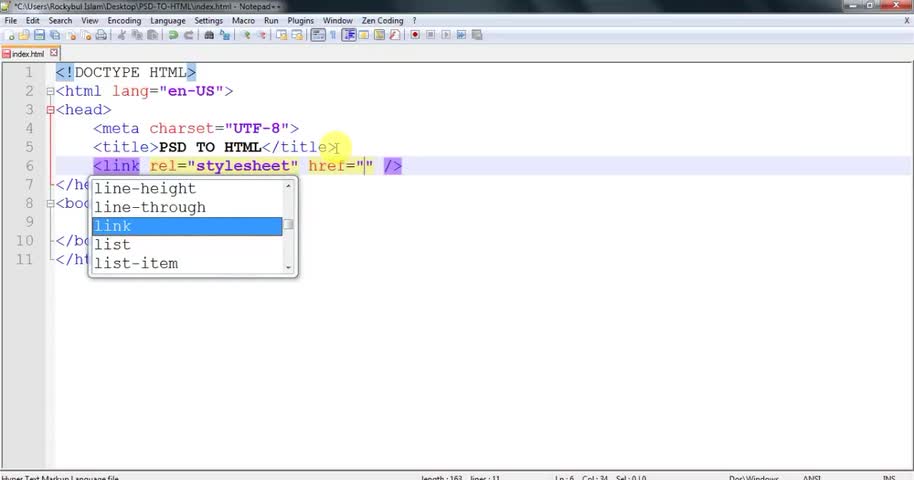Image resolution: width=914 pixels, height=480 pixels.
Task: Click the Zoom In toolbar icon
Action: tap(246, 35)
